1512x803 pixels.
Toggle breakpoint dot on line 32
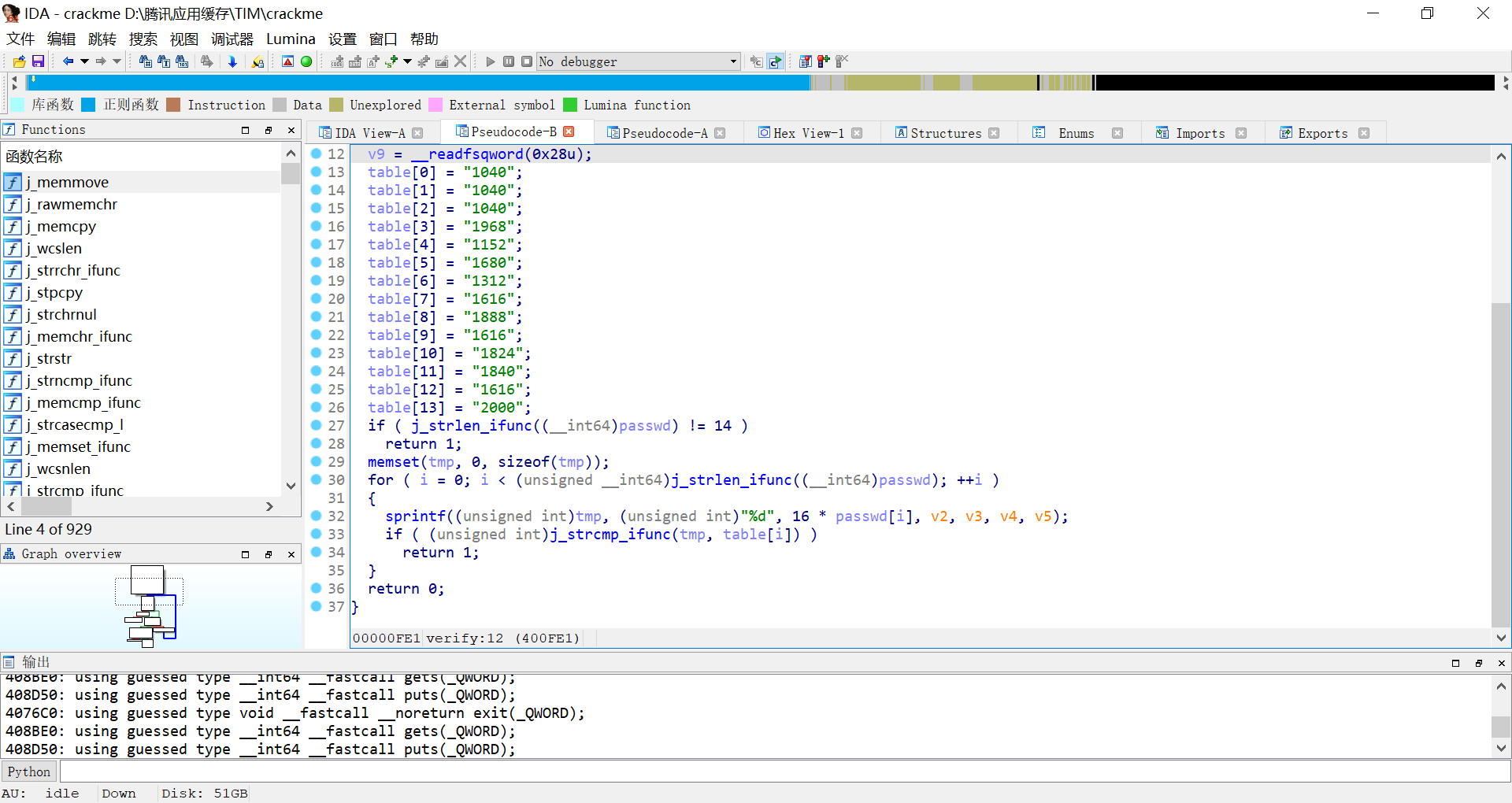pos(316,516)
